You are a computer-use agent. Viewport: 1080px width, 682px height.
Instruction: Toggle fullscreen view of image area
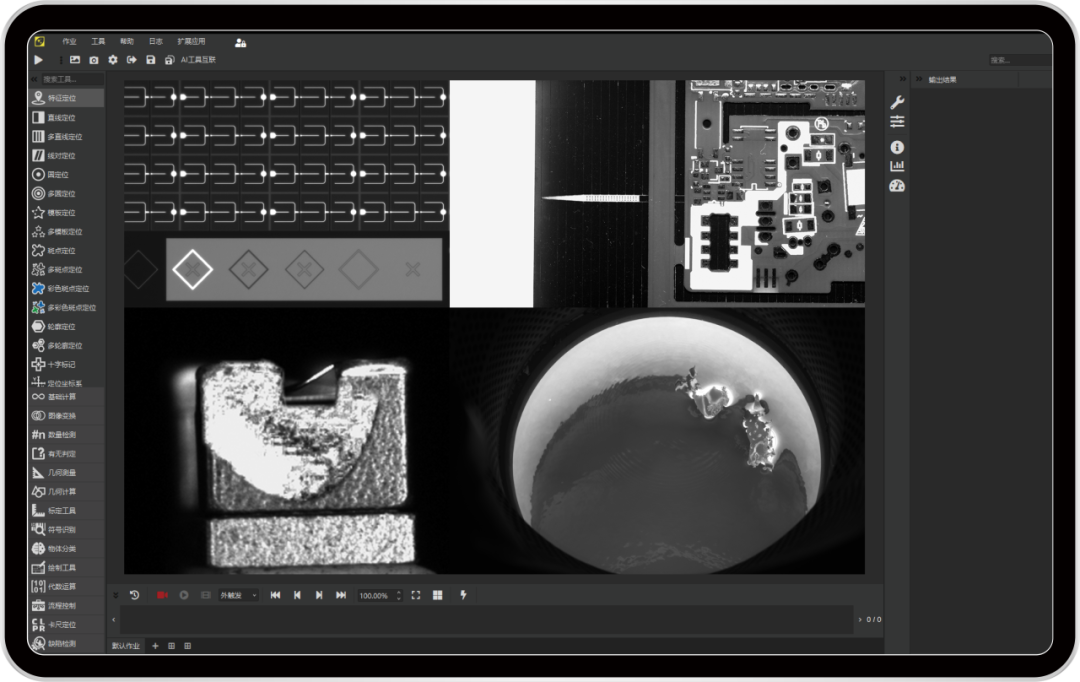pos(416,595)
